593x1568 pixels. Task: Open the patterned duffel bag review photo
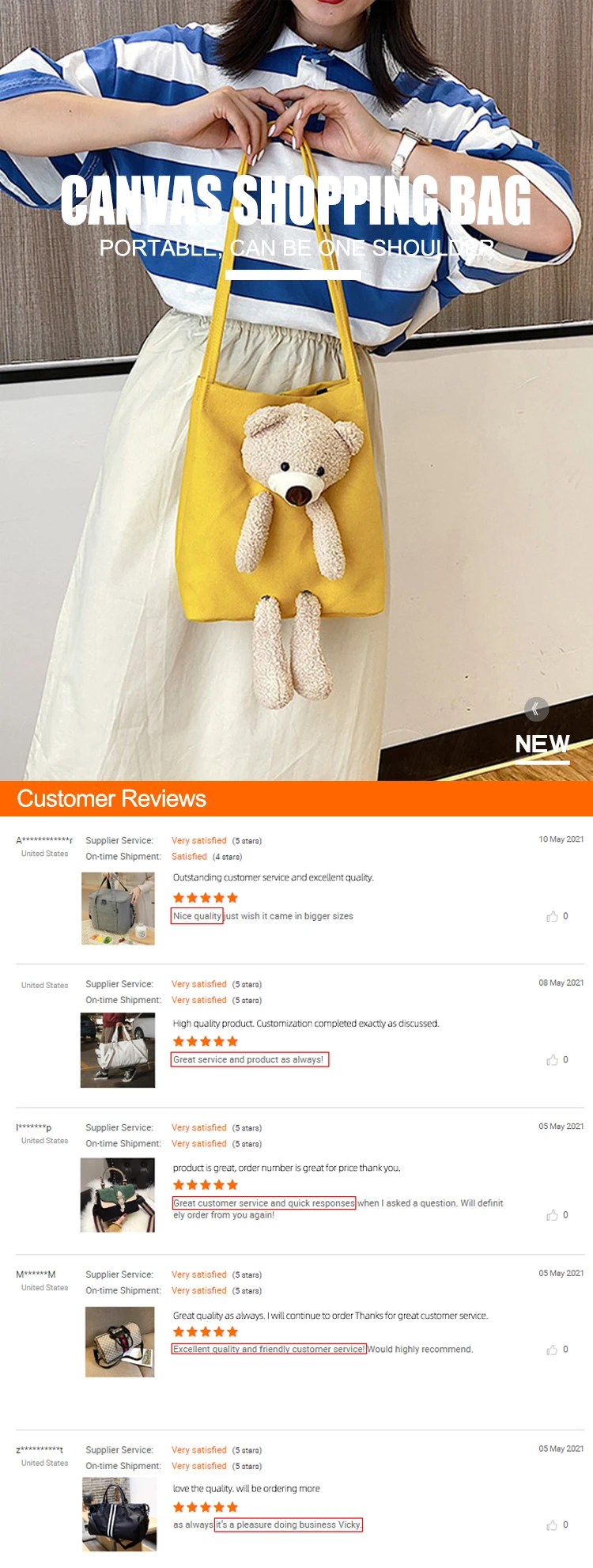[120, 1342]
